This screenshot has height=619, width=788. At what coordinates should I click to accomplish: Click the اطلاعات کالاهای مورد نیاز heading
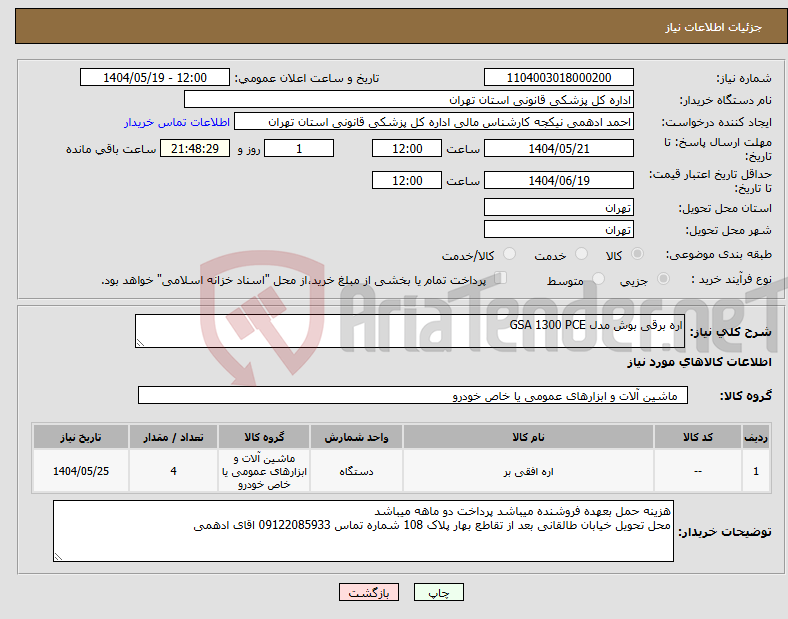coord(699,362)
